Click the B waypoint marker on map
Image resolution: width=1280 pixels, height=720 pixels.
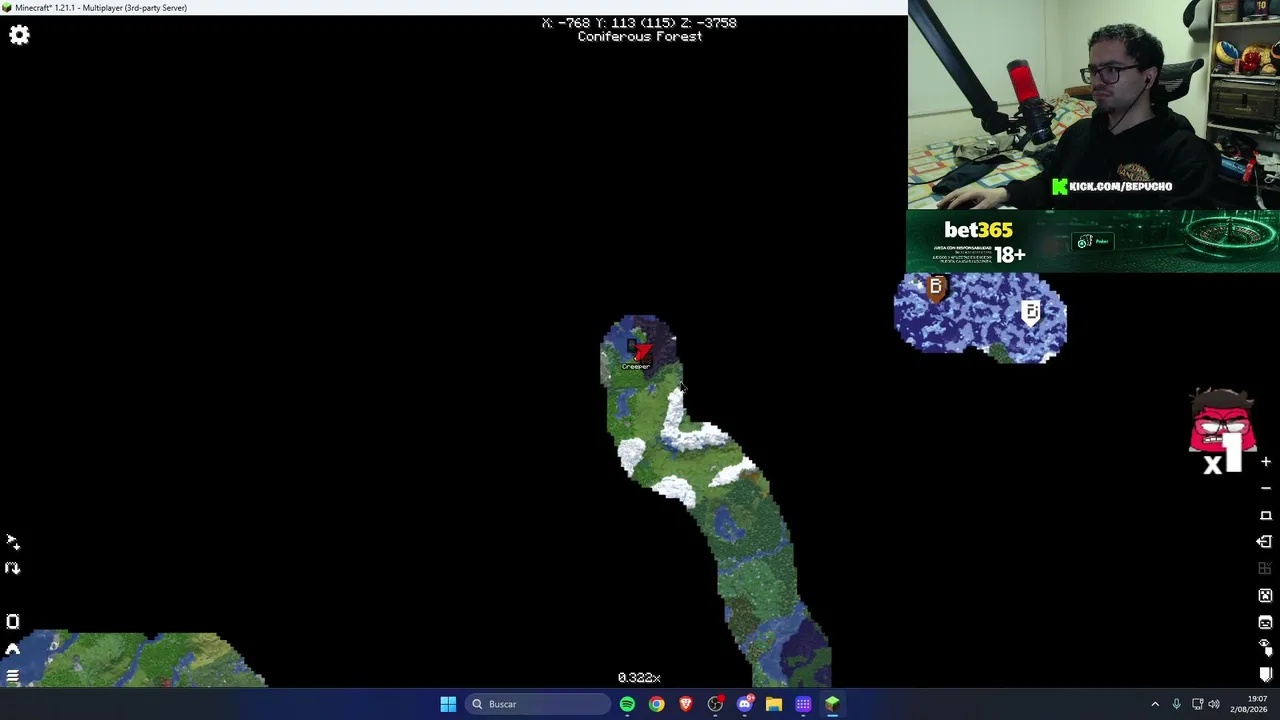click(936, 288)
